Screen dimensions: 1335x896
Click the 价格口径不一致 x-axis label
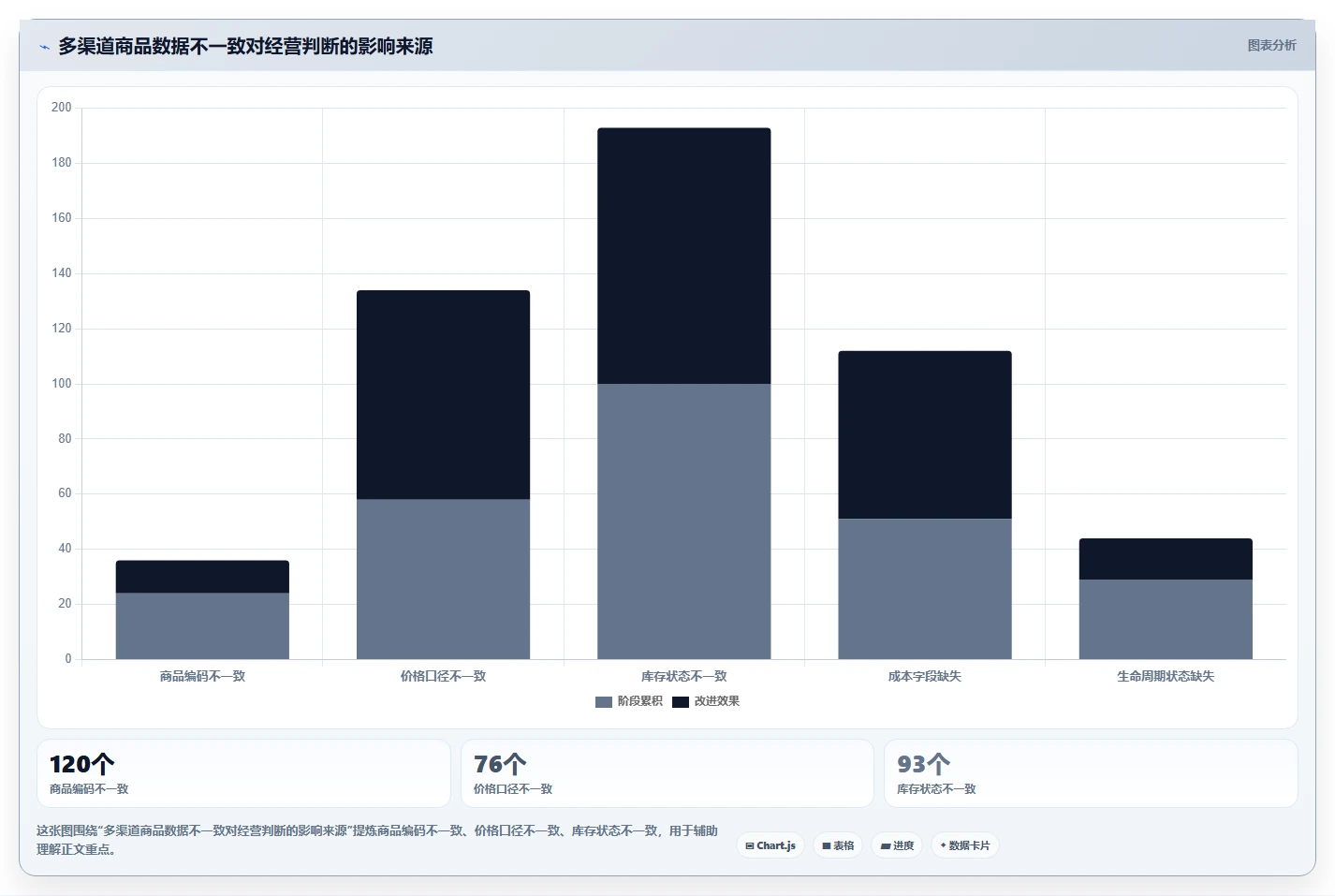[443, 676]
